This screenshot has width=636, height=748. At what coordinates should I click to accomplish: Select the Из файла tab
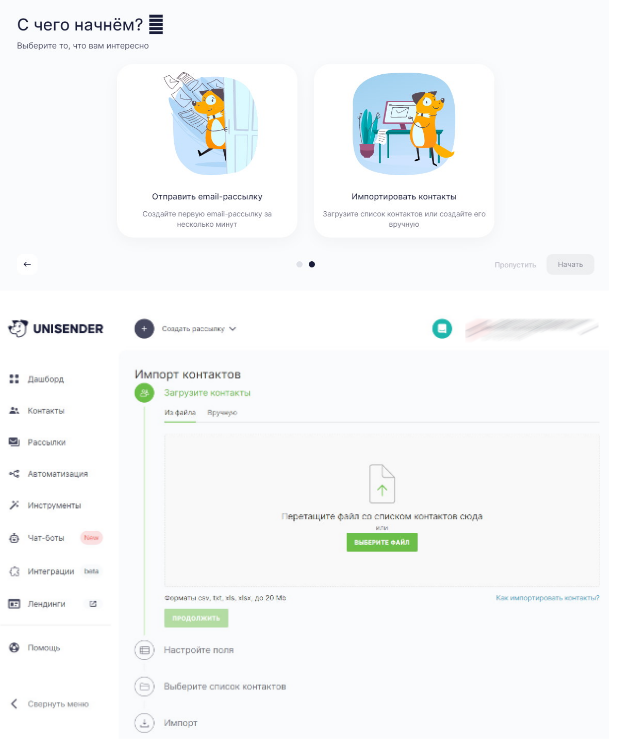pos(180,413)
